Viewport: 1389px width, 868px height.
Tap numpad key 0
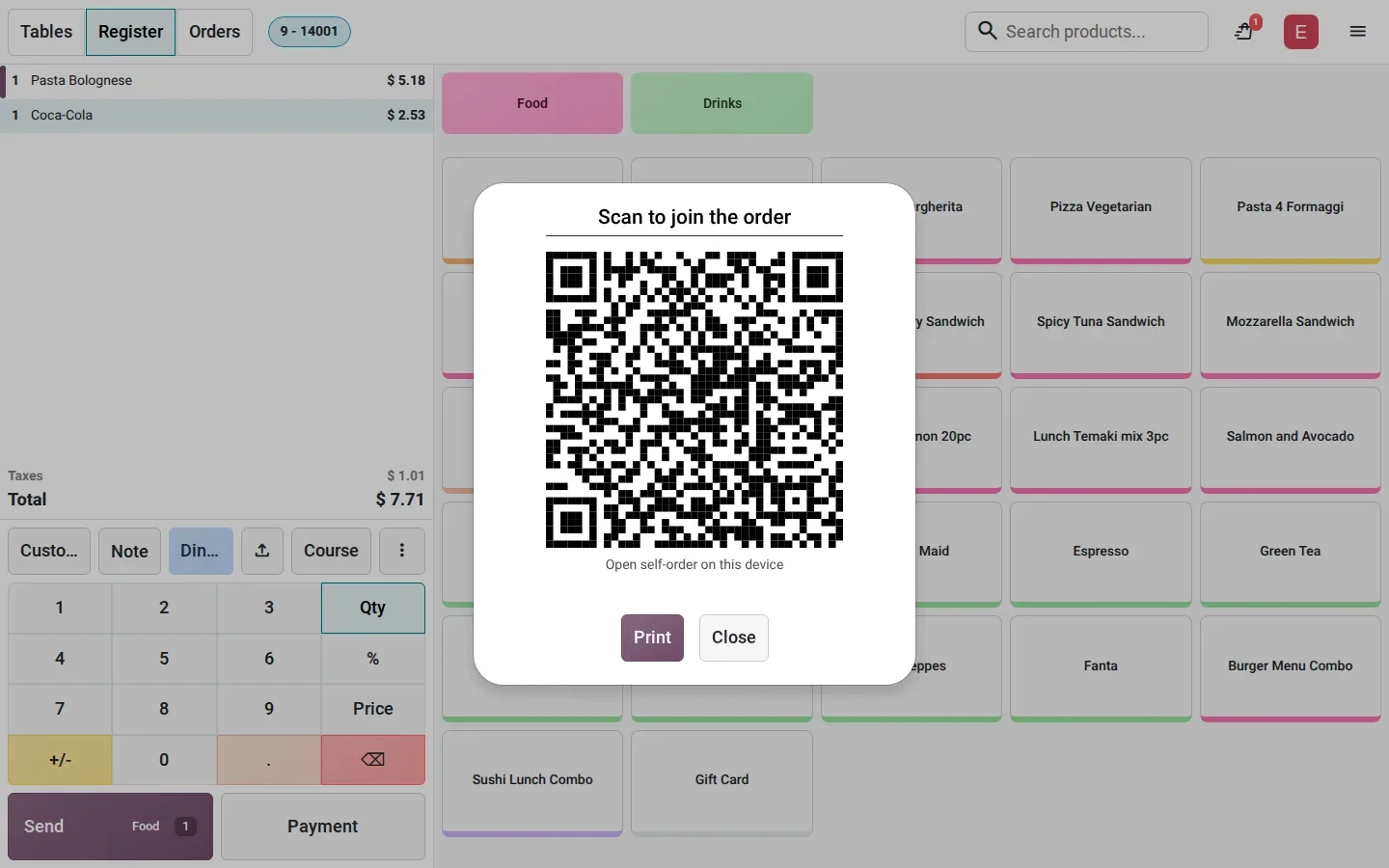point(164,760)
